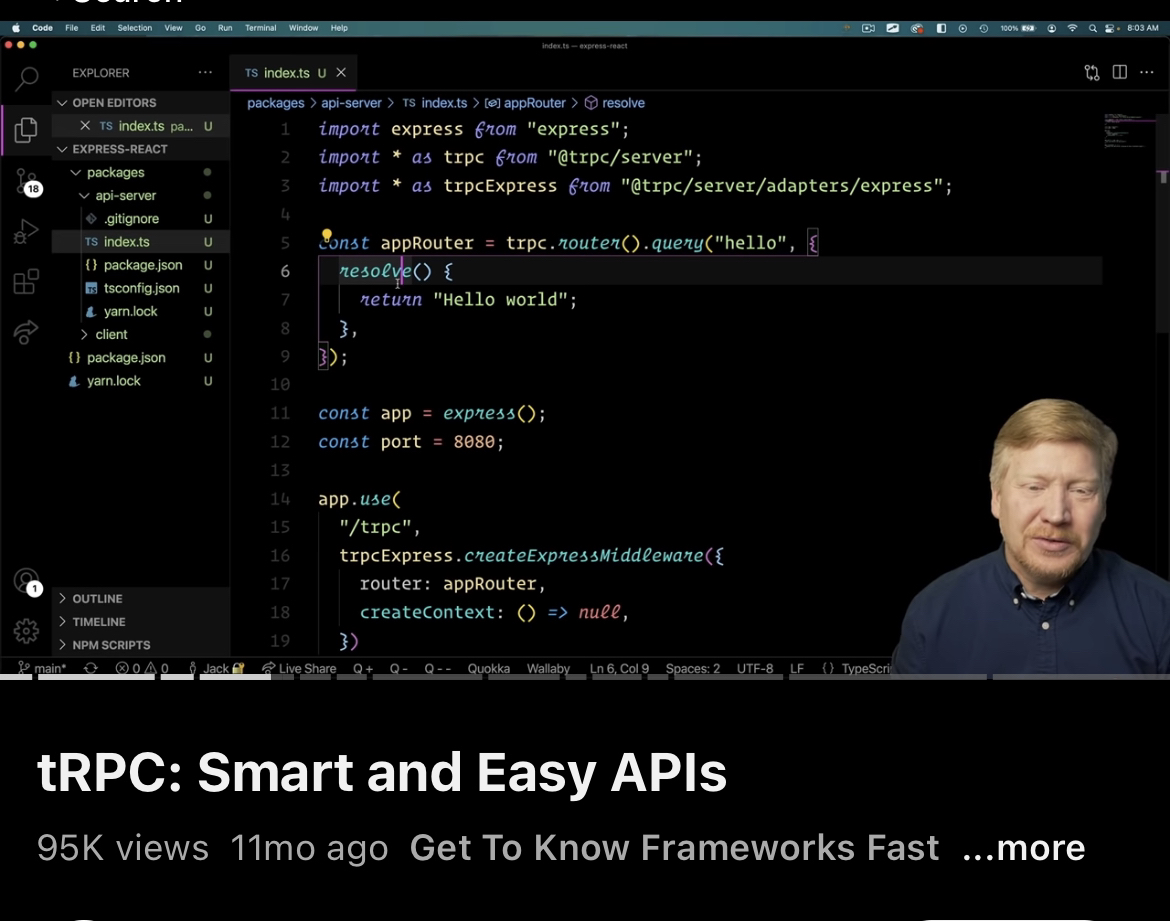1170x921 pixels.
Task: Open root-level yarn.lock file
Action: point(140,380)
